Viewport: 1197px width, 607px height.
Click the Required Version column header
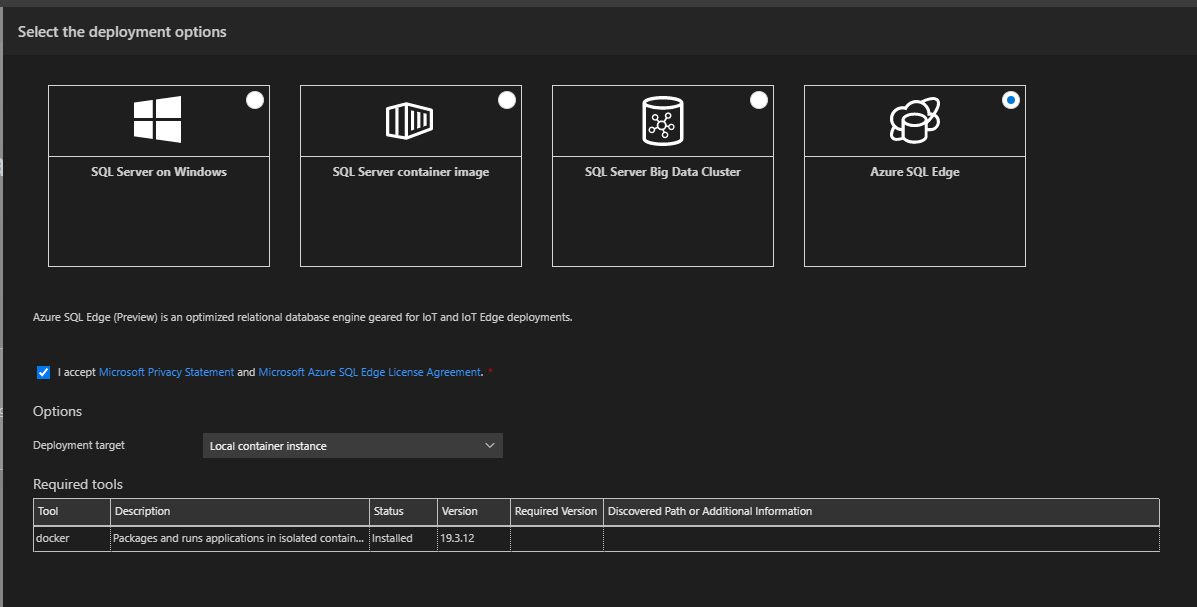coord(555,511)
